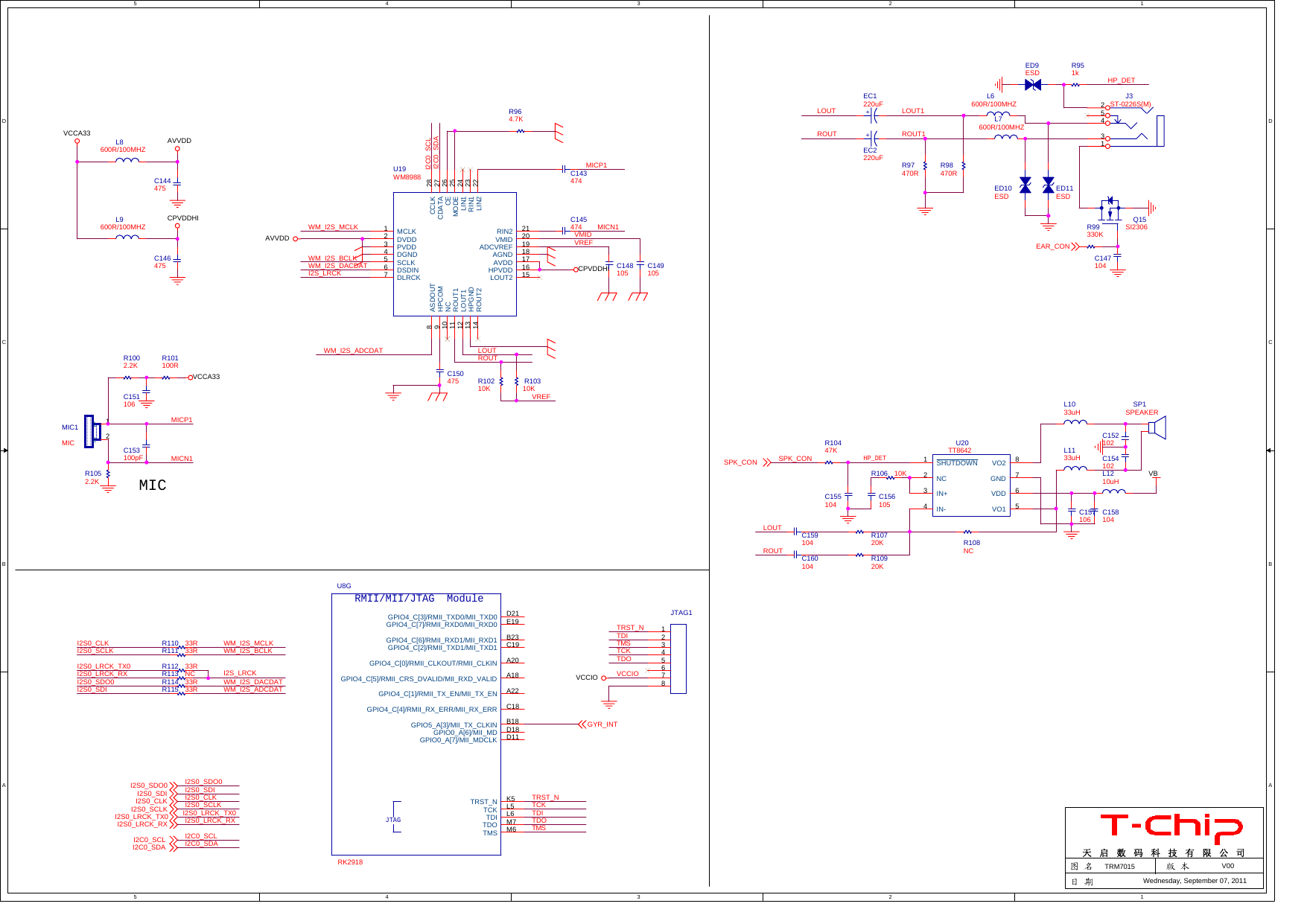Select the RMII/MII/JTAG Module title text
Screen dimensions: 1307x924
[x=419, y=599]
